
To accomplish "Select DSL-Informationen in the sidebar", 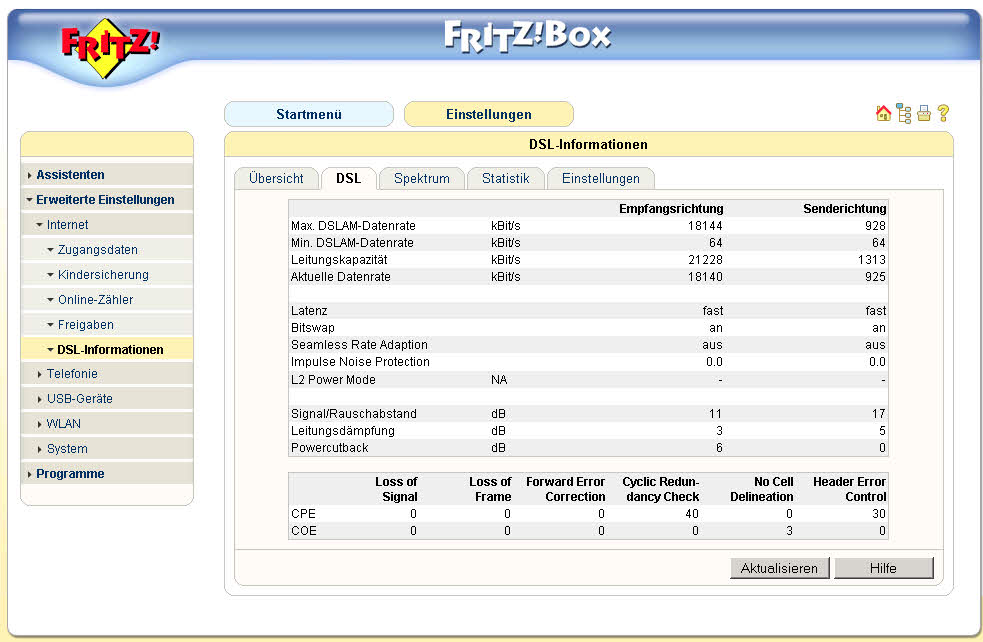I will tap(110, 350).
